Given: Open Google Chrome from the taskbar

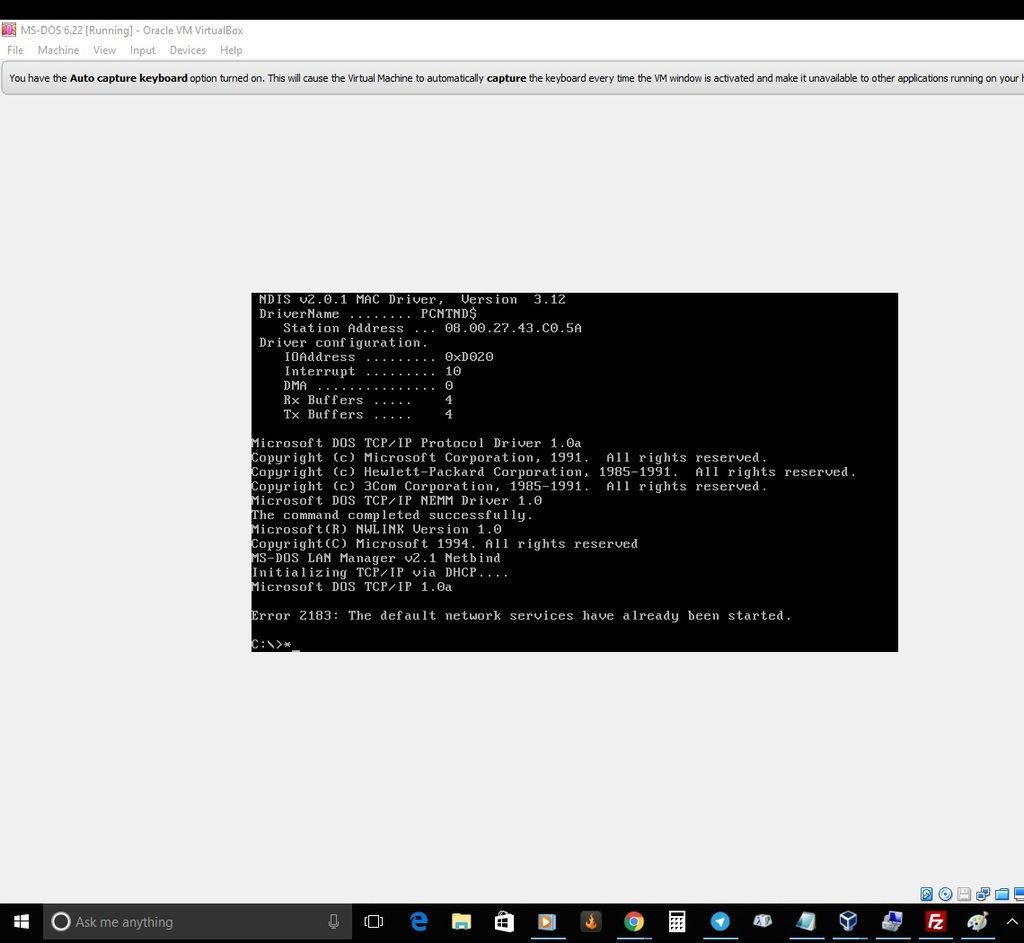Looking at the screenshot, I should pos(633,922).
